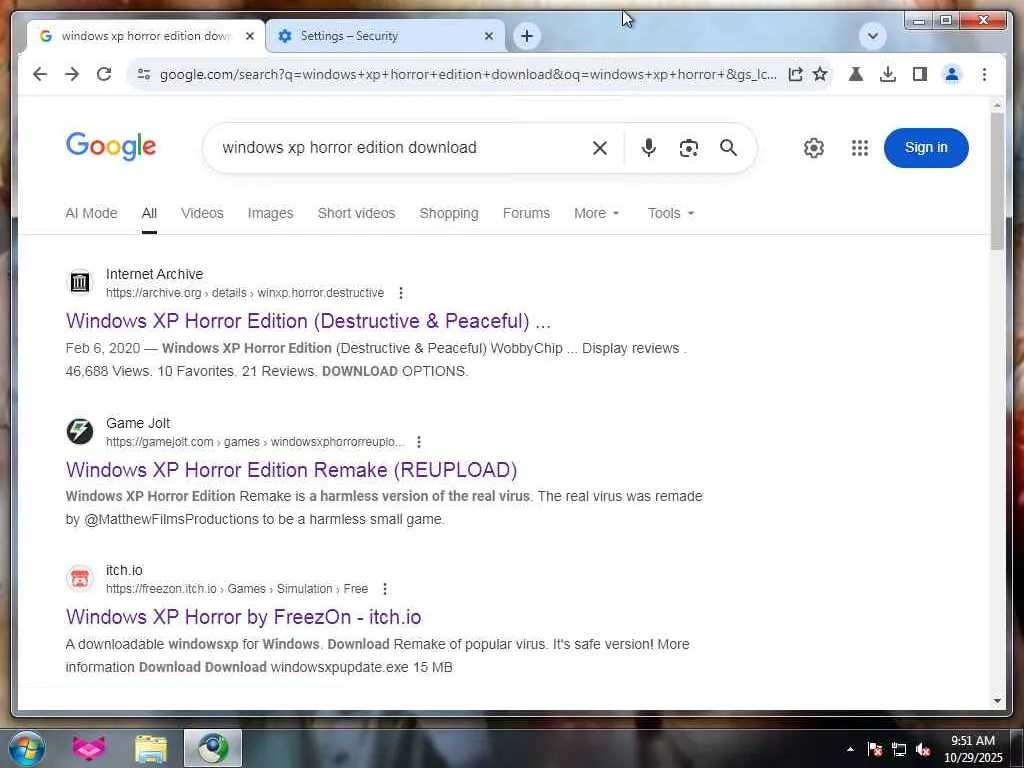This screenshot has width=1024, height=768.
Task: Click the Google logo
Action: [111, 146]
